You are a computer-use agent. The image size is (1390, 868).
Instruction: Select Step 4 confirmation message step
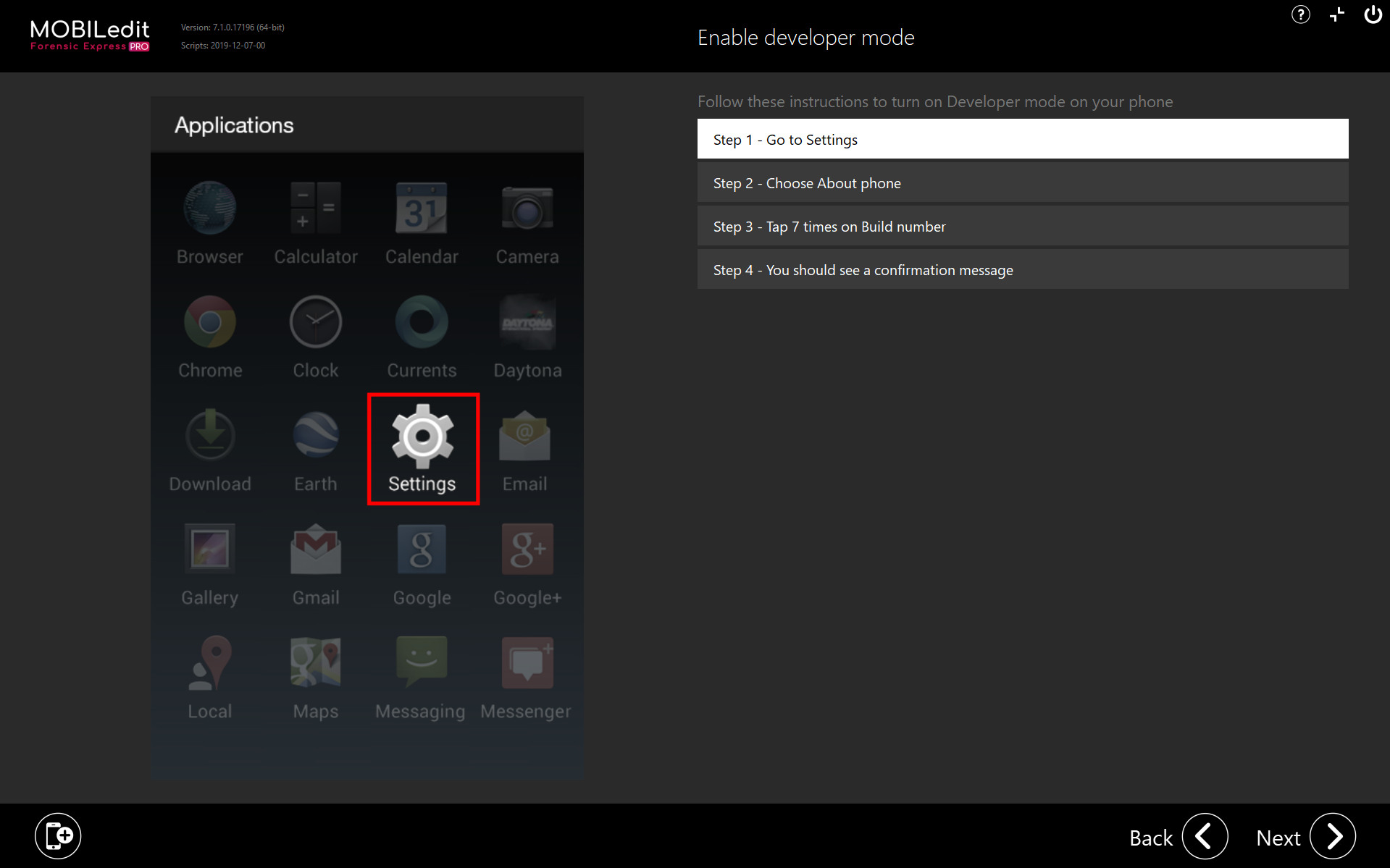pos(1023,269)
